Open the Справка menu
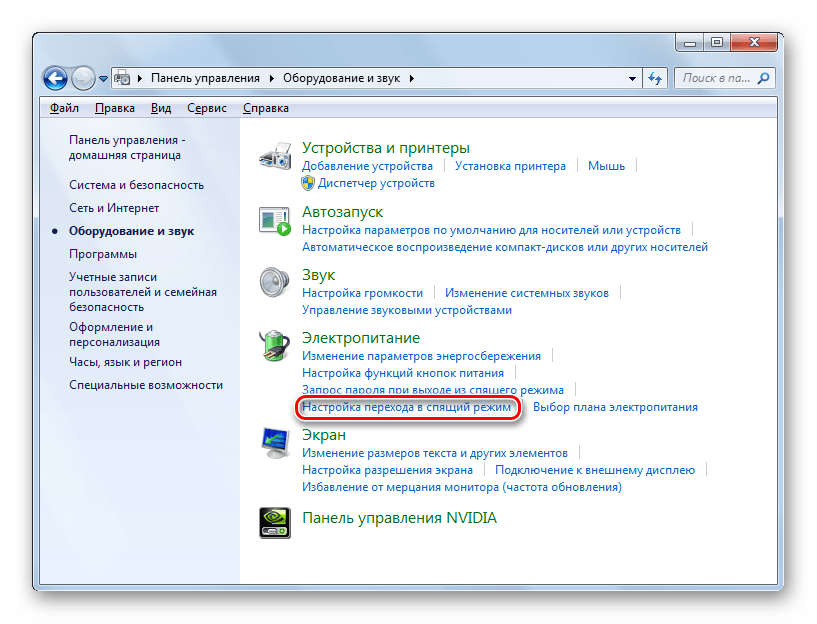Screen dimensions: 817x624 (266, 108)
